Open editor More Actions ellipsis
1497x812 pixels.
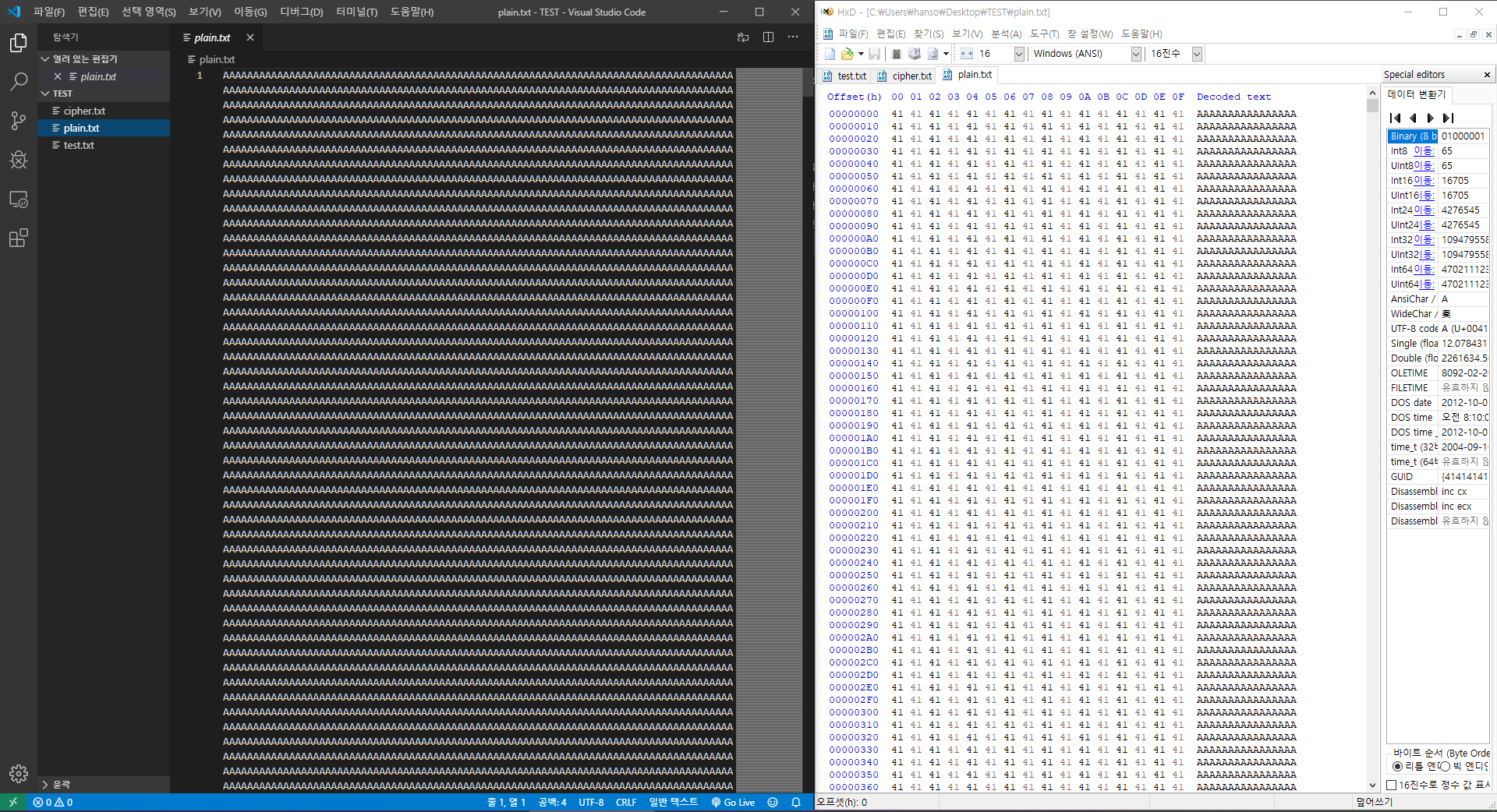793,37
